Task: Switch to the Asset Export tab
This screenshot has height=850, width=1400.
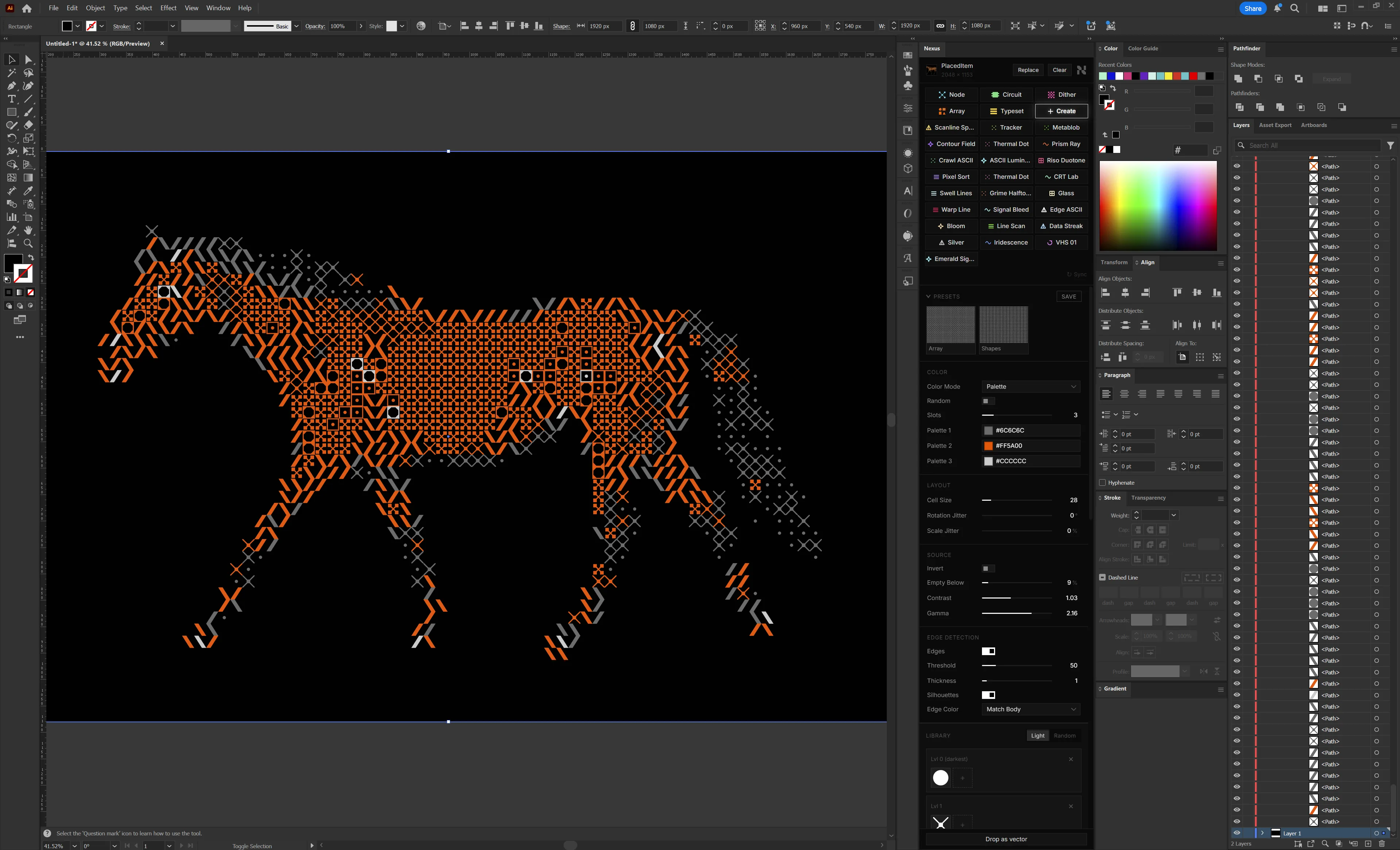Action: [1275, 125]
